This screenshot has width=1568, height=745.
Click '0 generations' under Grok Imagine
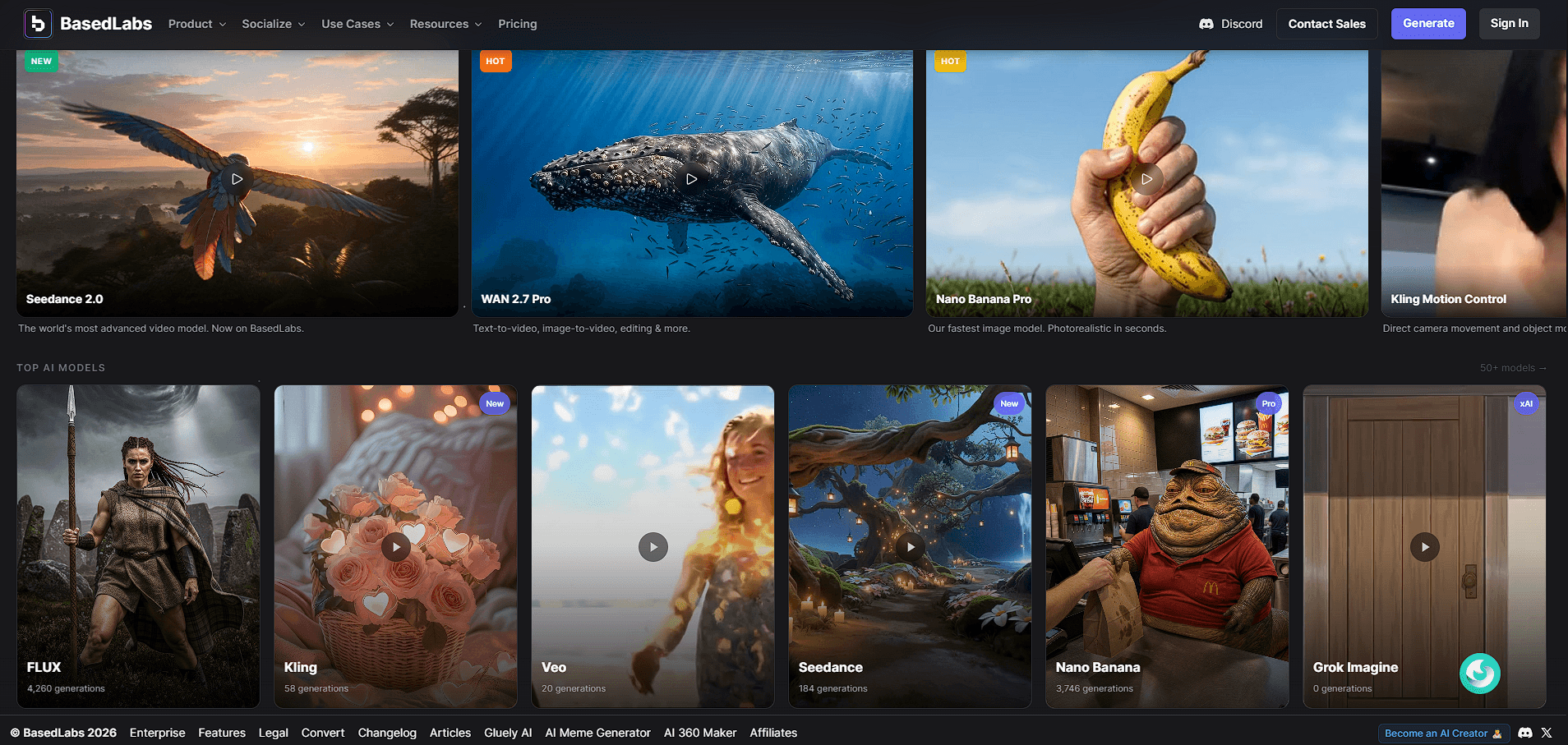tap(1343, 688)
